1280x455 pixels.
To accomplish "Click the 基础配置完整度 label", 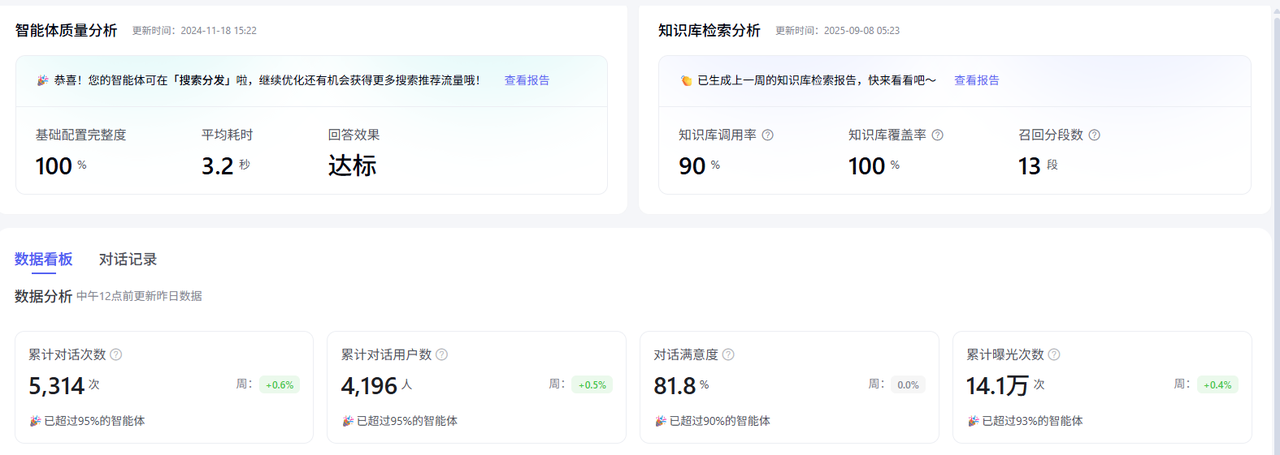I will coord(81,135).
